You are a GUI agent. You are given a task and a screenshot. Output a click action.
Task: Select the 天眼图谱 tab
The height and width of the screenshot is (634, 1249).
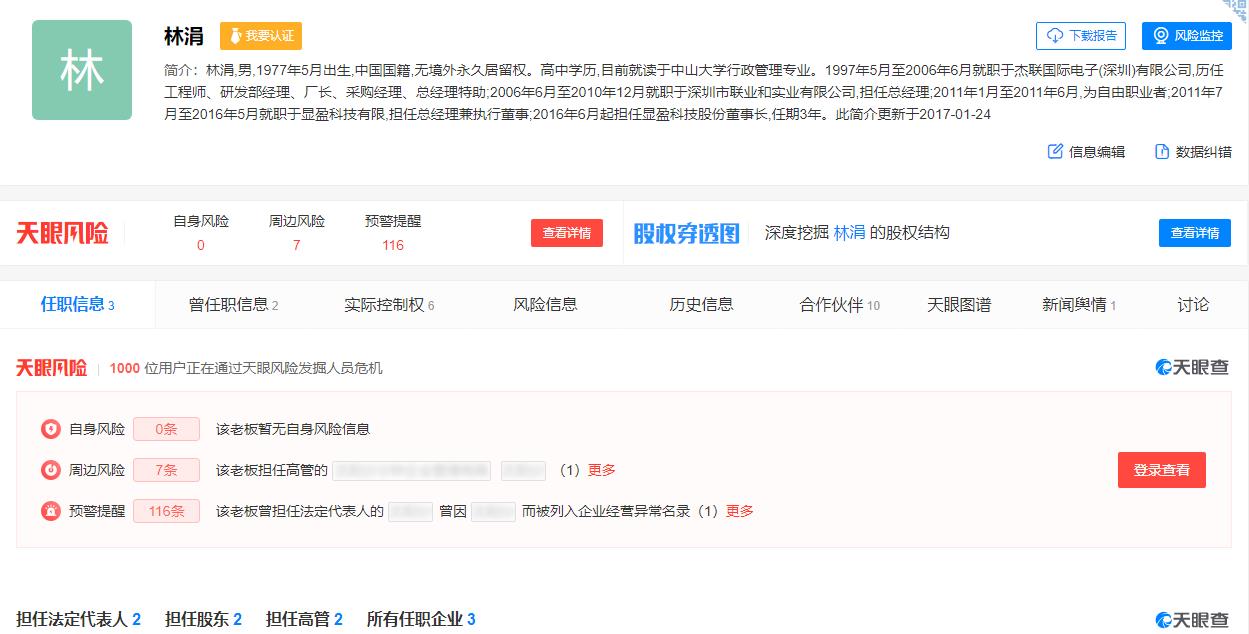[959, 305]
